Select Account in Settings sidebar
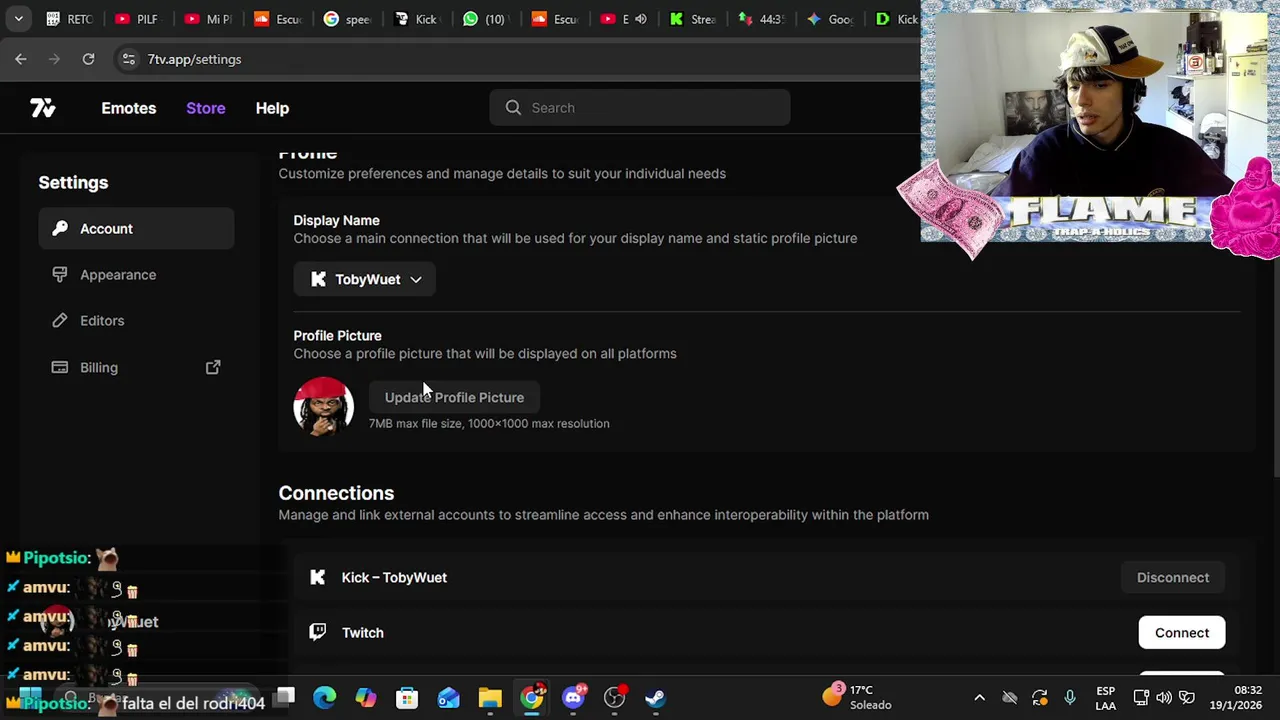 [136, 229]
